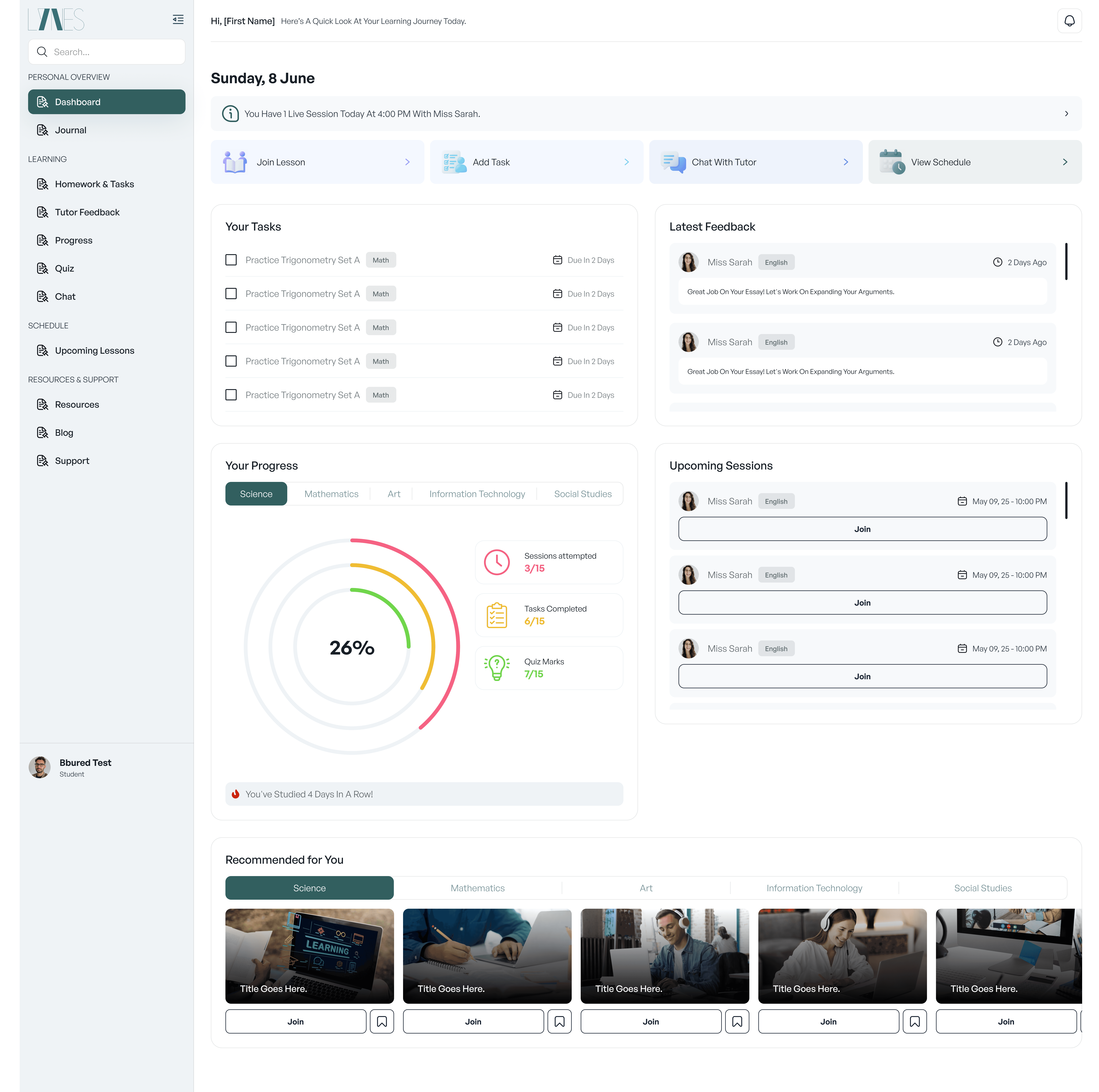Mark the last Practice Trigonometry task done
Screen dimensions: 1099x1092
231,395
